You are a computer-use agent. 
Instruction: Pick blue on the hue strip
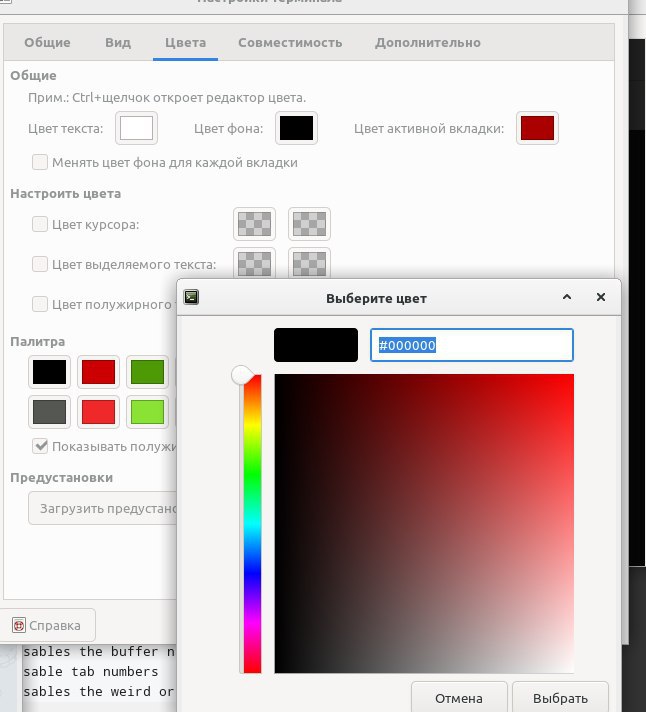[252, 573]
